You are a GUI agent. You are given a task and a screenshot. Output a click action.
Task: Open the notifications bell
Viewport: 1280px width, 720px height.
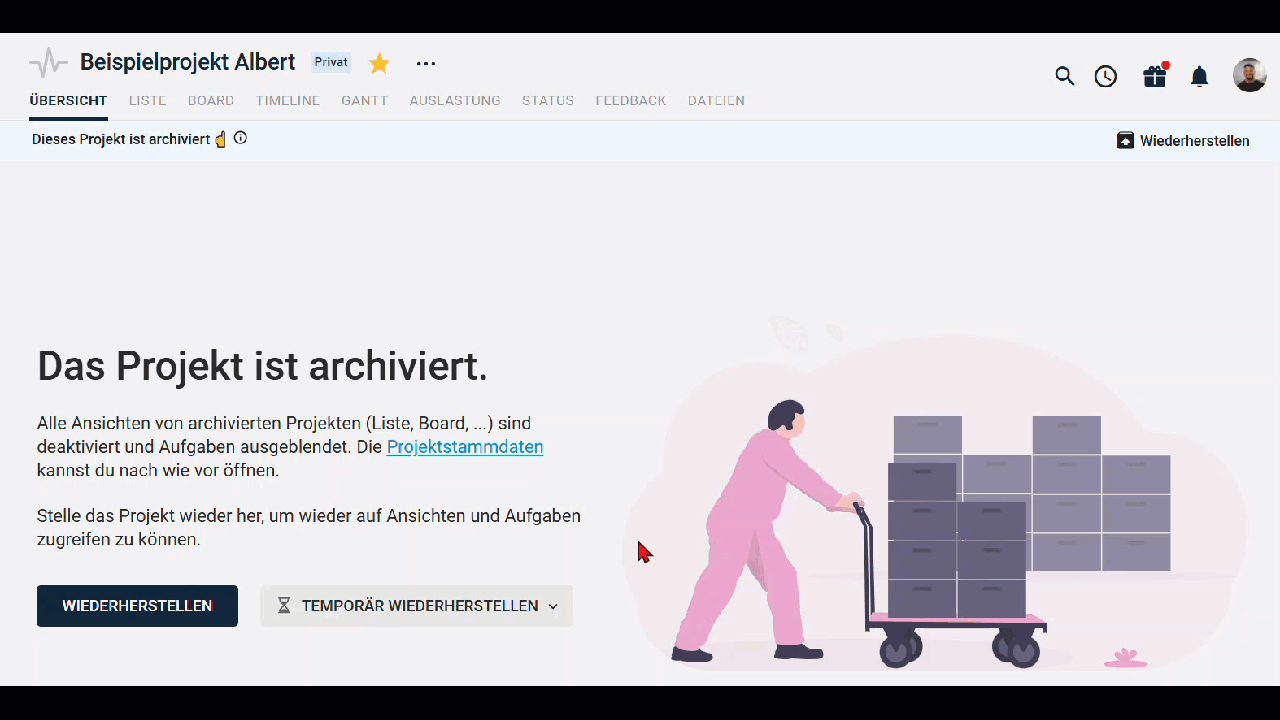click(1200, 76)
